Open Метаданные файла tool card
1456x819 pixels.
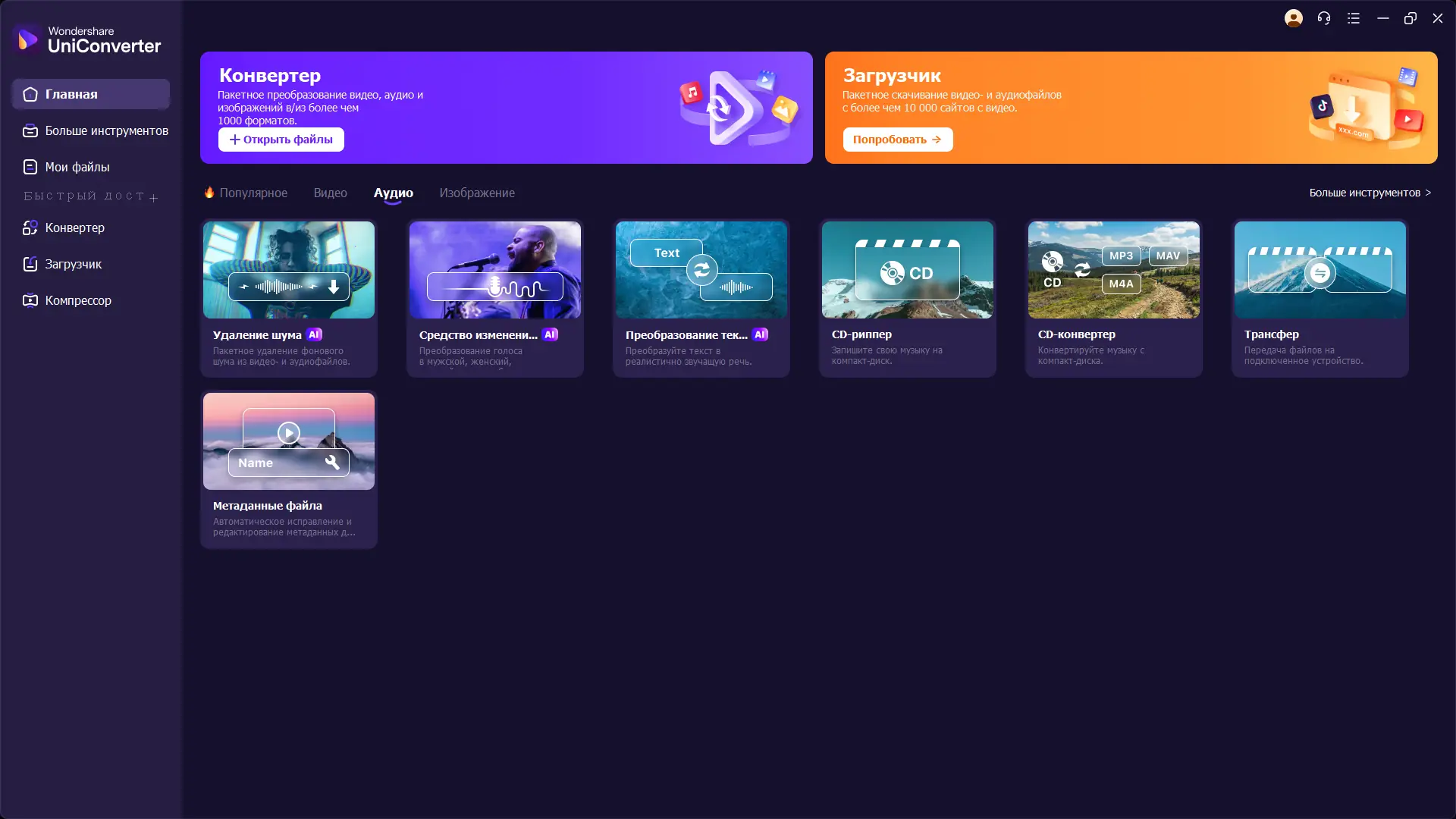pyautogui.click(x=288, y=469)
